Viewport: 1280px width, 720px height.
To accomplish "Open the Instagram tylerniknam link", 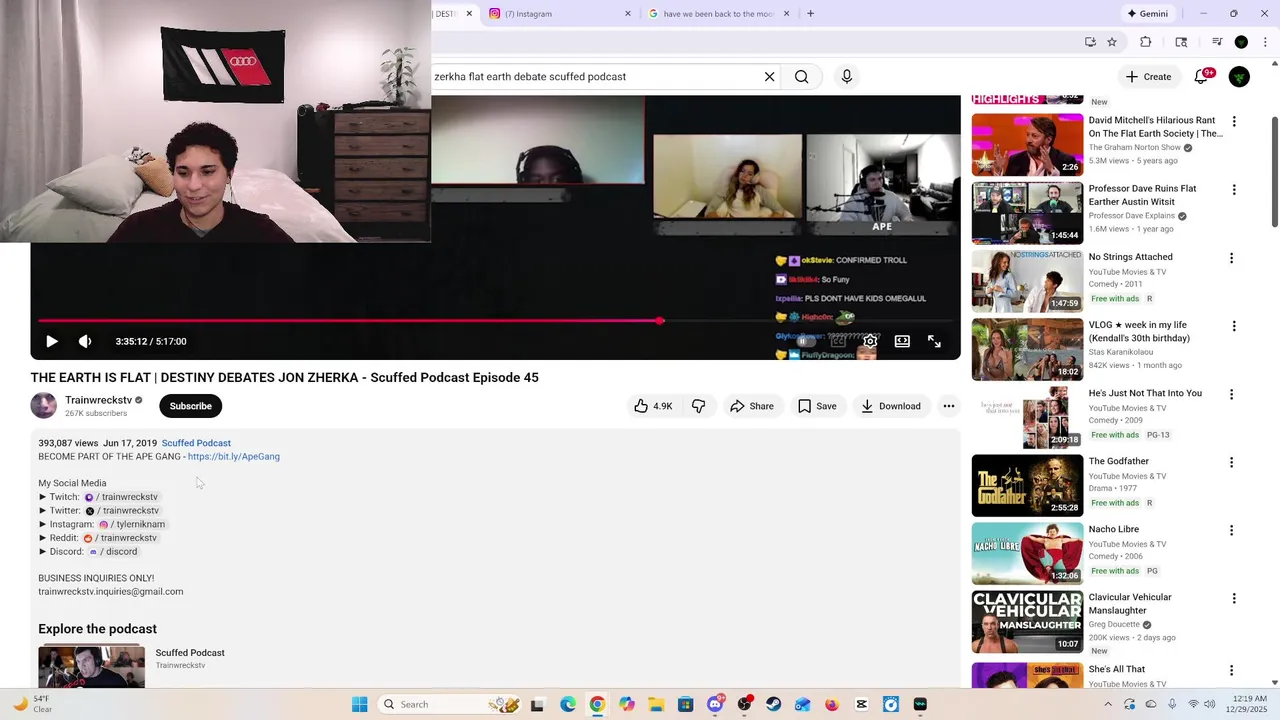I will 132,524.
